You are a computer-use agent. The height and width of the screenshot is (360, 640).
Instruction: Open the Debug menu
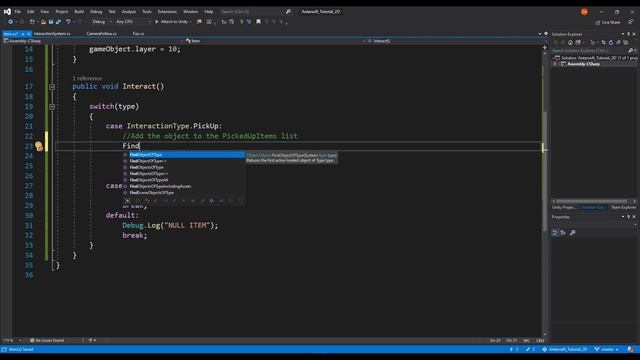[96, 11]
